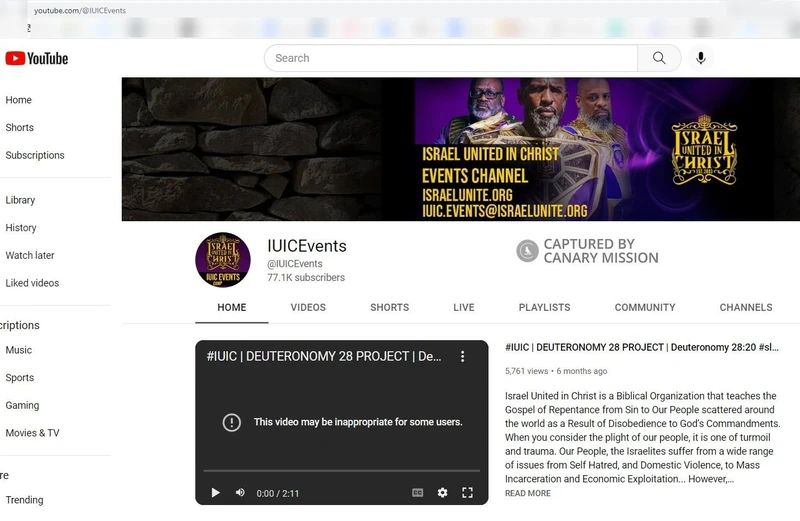Click the 6 months ago text
The height and width of the screenshot is (521, 800).
pyautogui.click(x=582, y=371)
